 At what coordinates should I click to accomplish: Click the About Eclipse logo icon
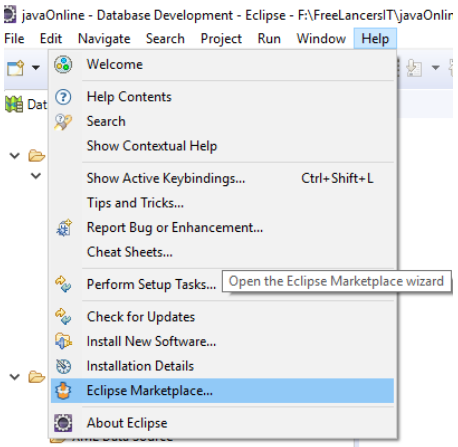[63, 423]
